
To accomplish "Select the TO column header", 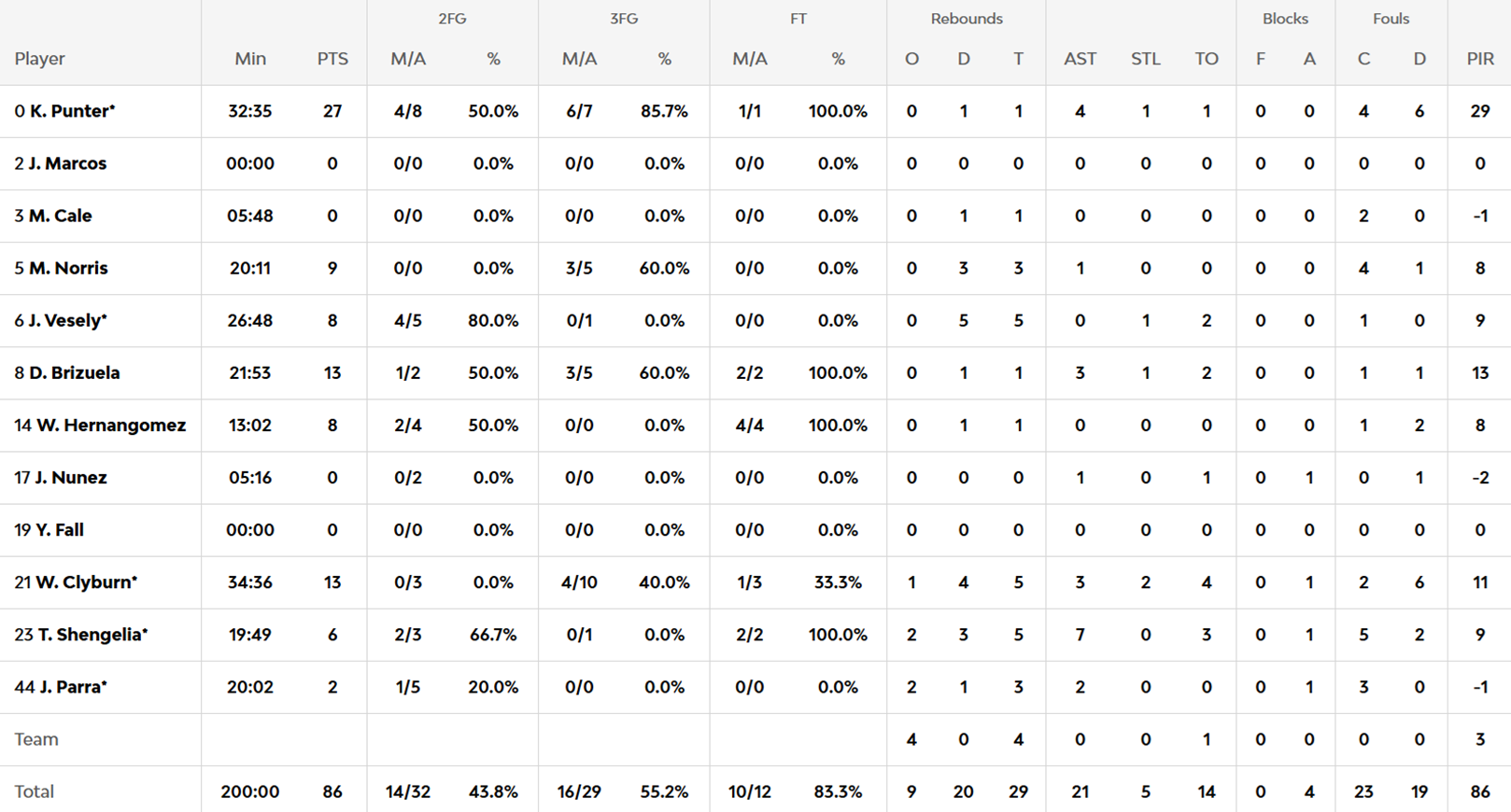I will click(x=1206, y=59).
